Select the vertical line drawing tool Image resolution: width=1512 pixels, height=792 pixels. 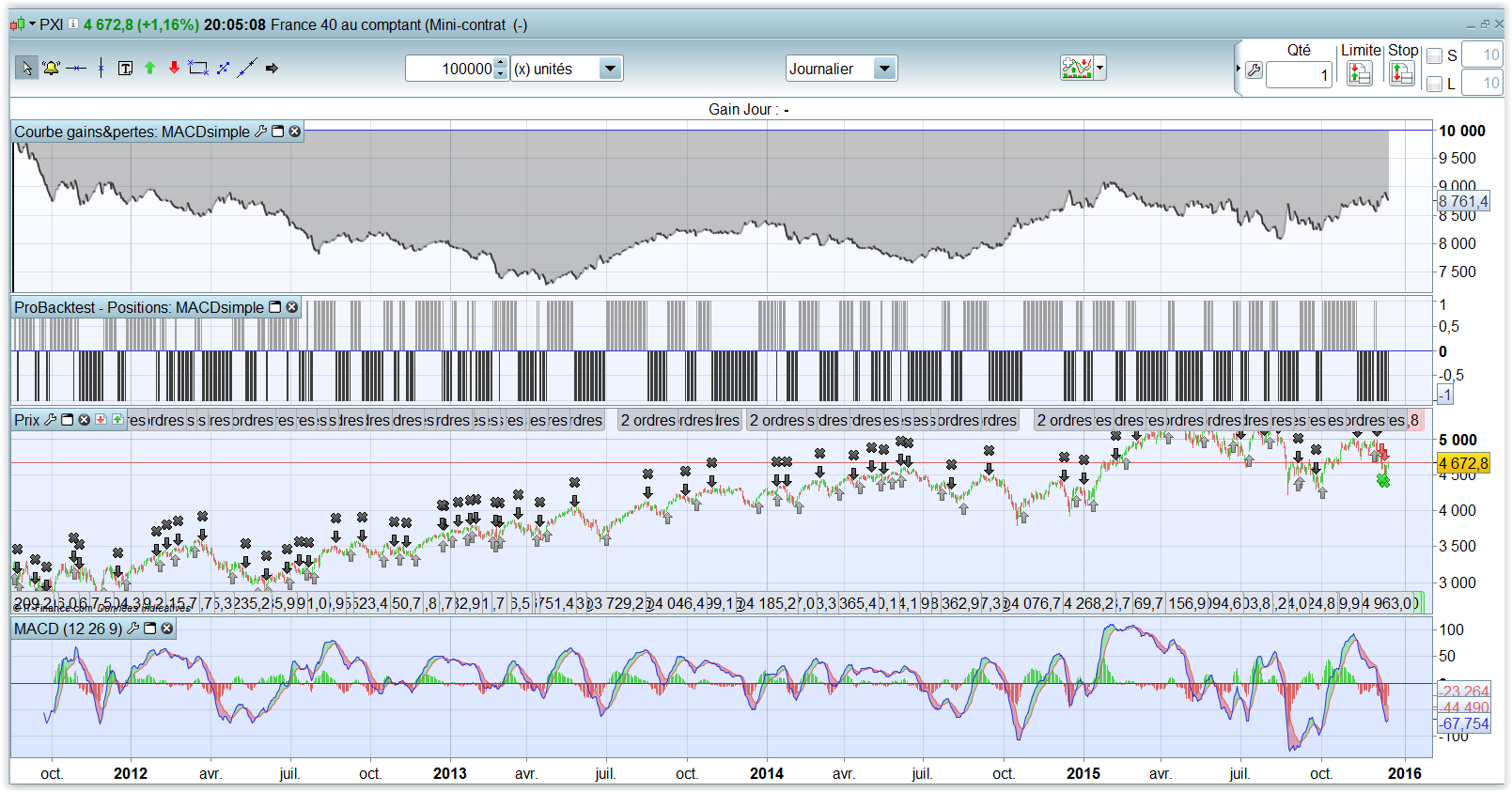tap(101, 68)
